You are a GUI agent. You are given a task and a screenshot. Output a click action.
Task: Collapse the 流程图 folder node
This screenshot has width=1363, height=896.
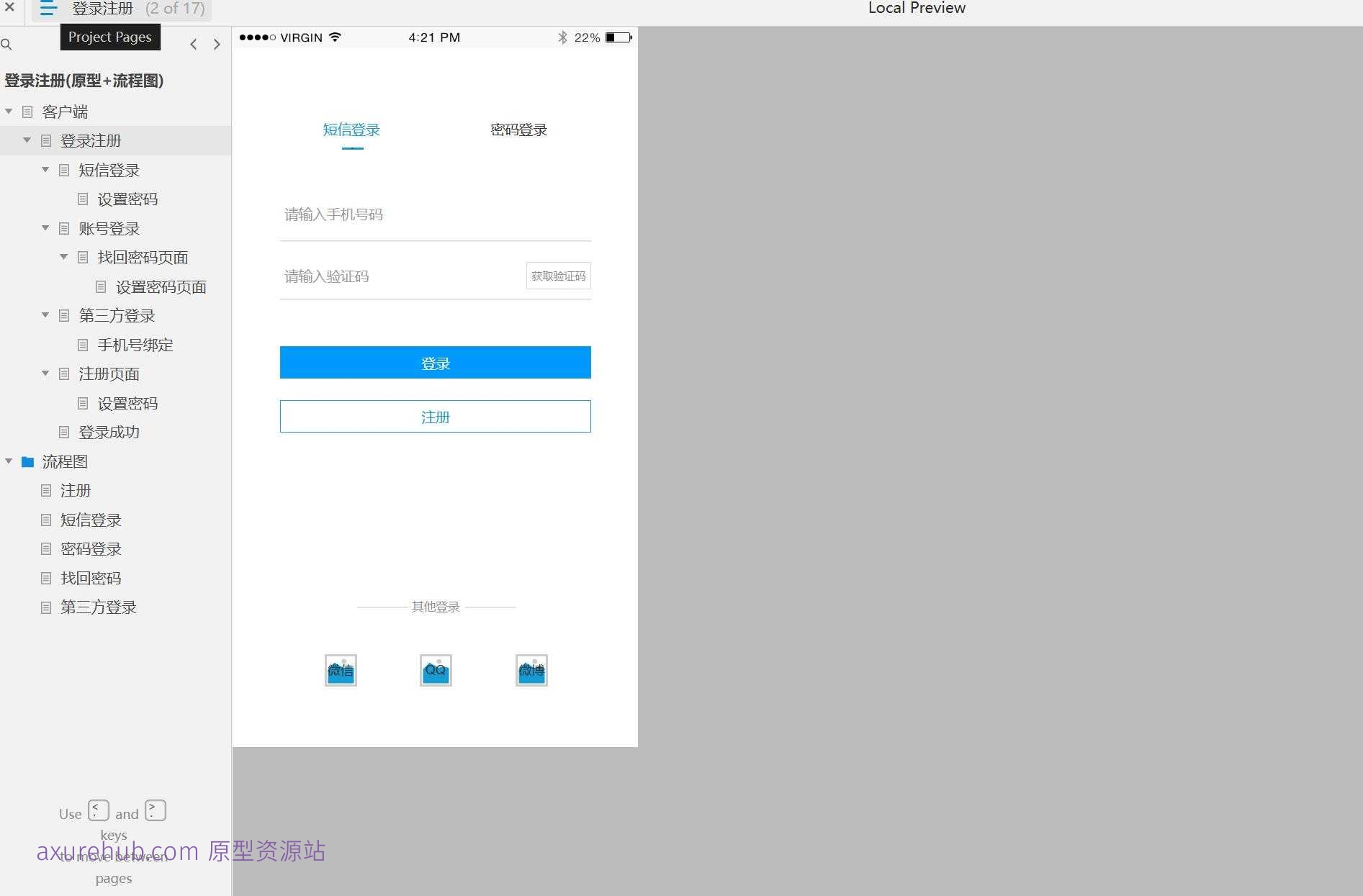9,461
